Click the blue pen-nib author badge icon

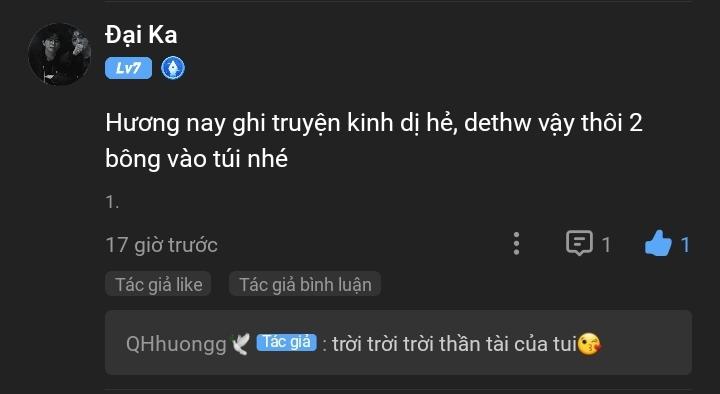pyautogui.click(x=173, y=68)
